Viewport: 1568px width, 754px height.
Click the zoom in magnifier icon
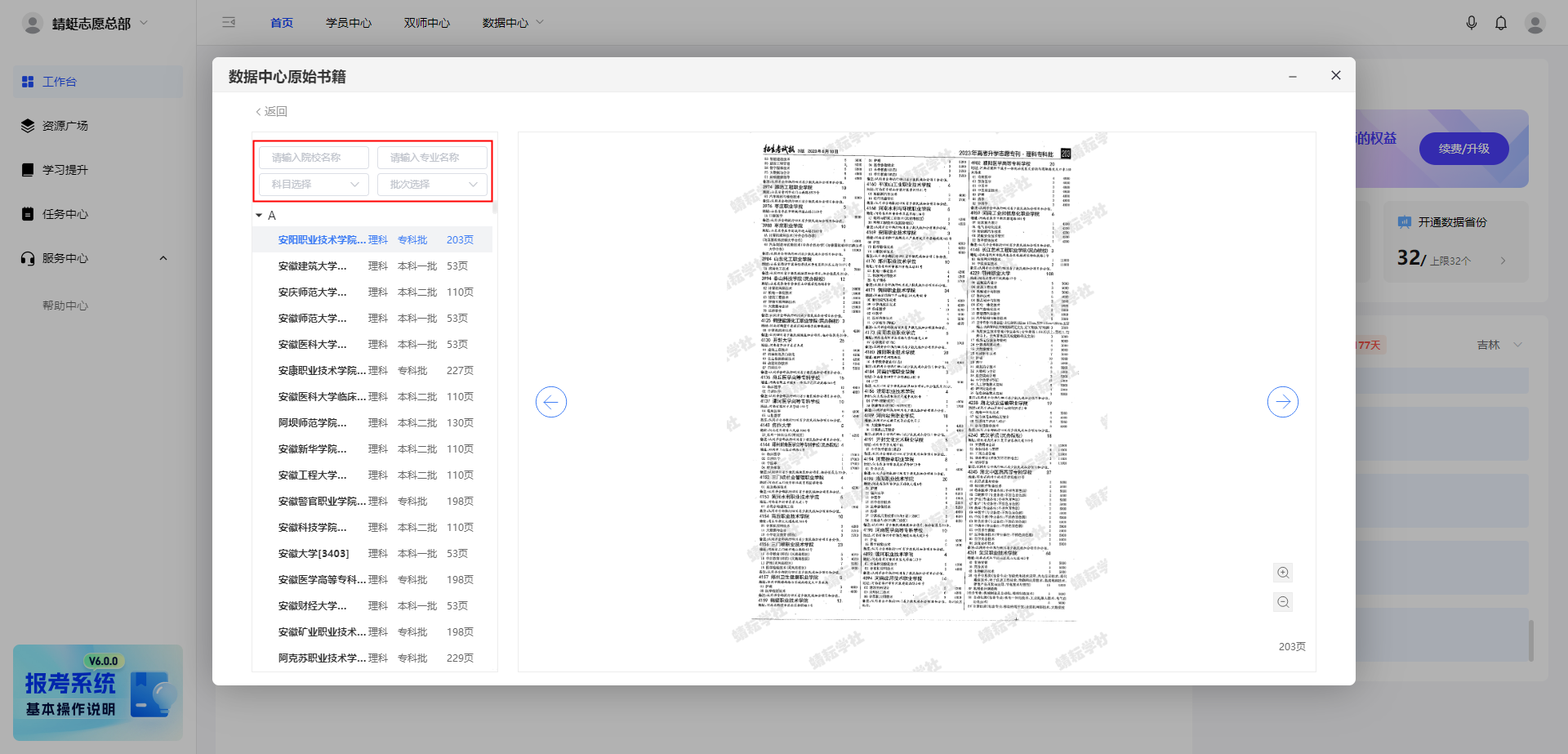pos(1283,573)
